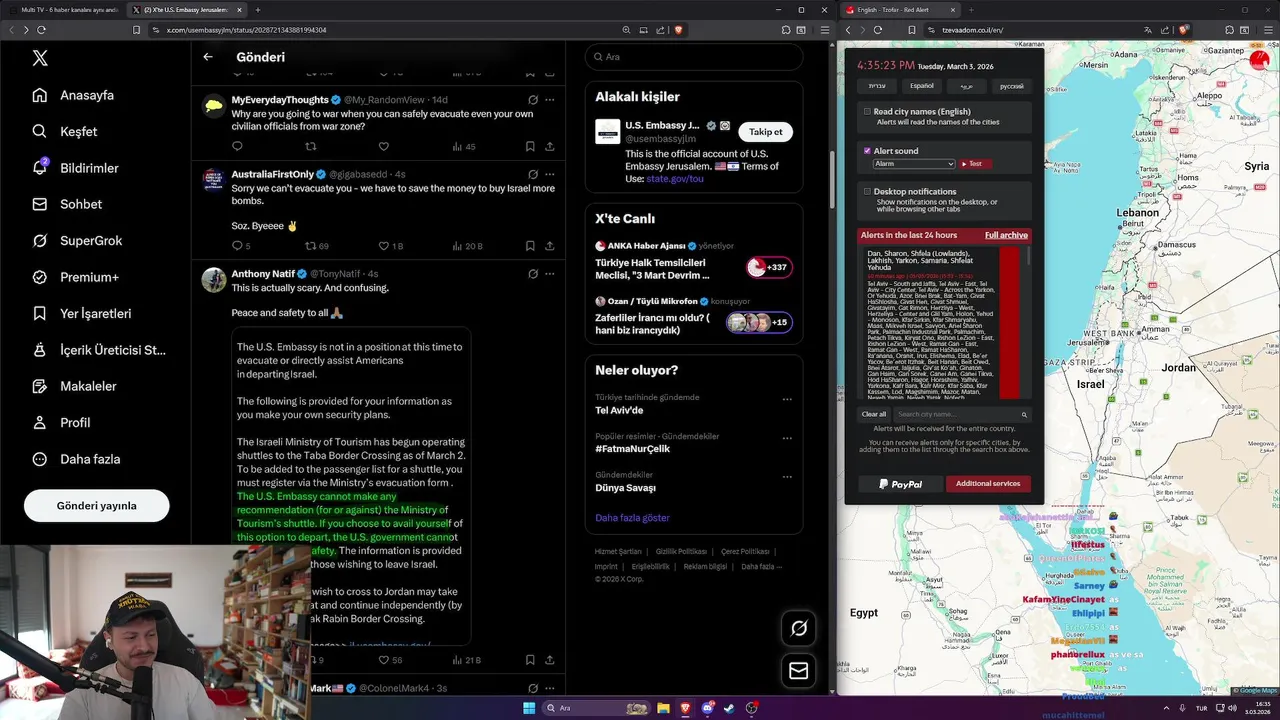Viewport: 1280px width, 720px height.
Task: Switch alerts language to עברית
Action: tap(876, 86)
